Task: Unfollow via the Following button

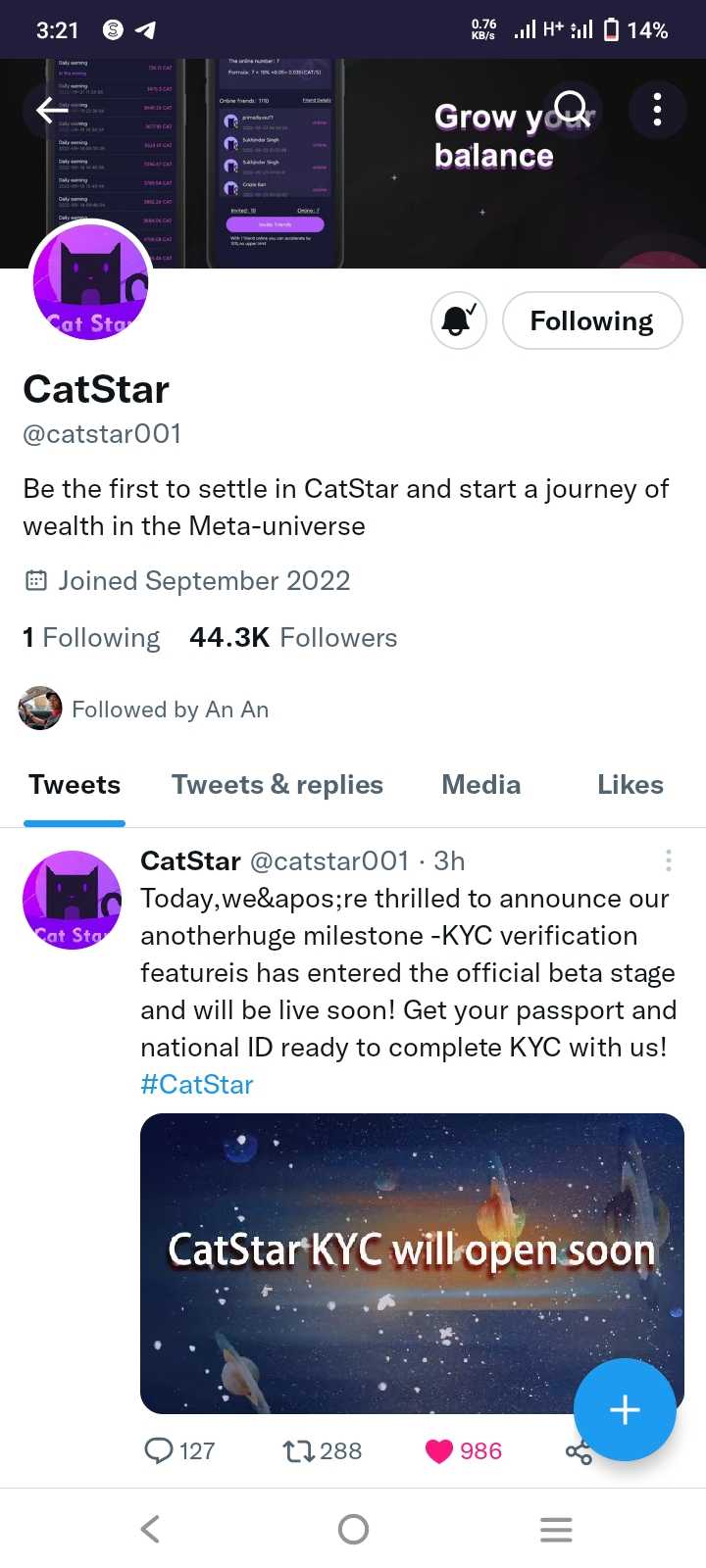Action: tap(591, 320)
